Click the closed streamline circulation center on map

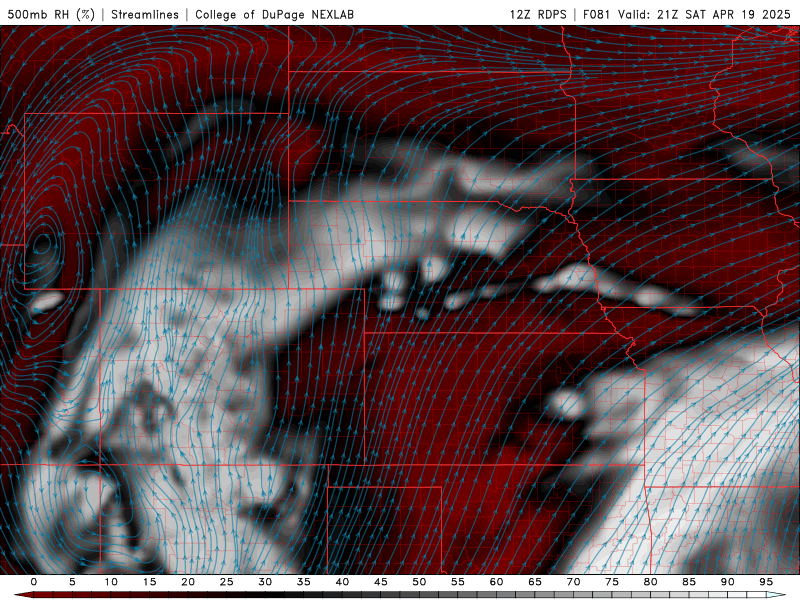(42, 243)
